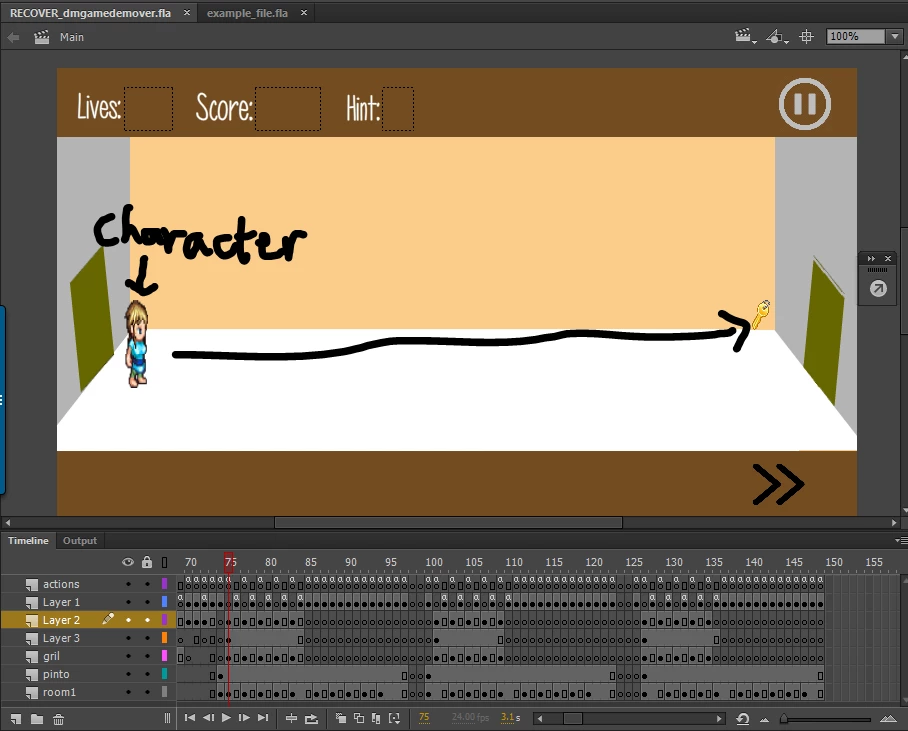Click the Center Stage crosshair icon

click(x=806, y=36)
